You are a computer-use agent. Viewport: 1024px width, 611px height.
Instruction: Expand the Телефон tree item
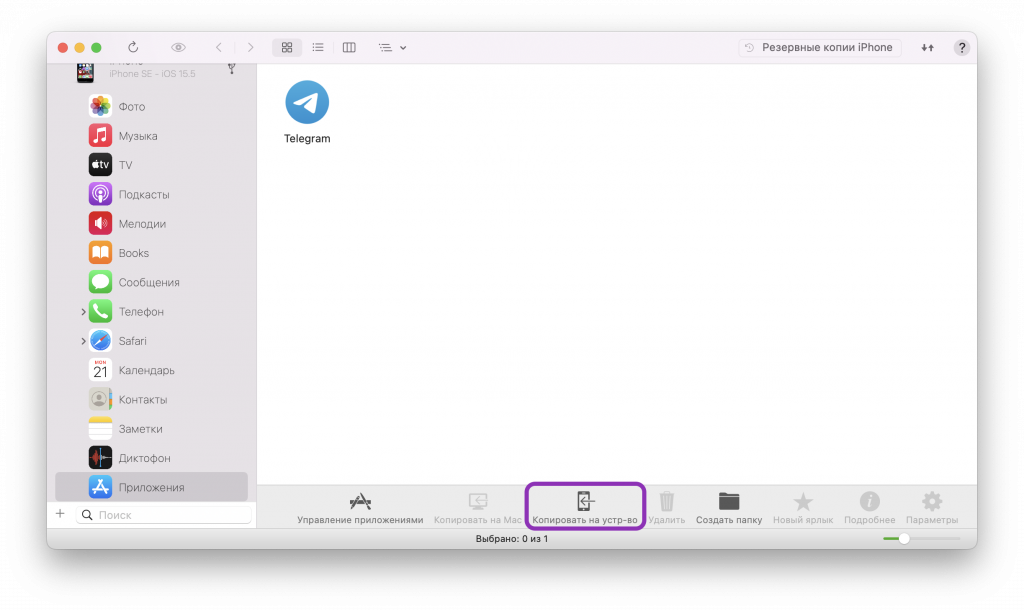coord(83,312)
